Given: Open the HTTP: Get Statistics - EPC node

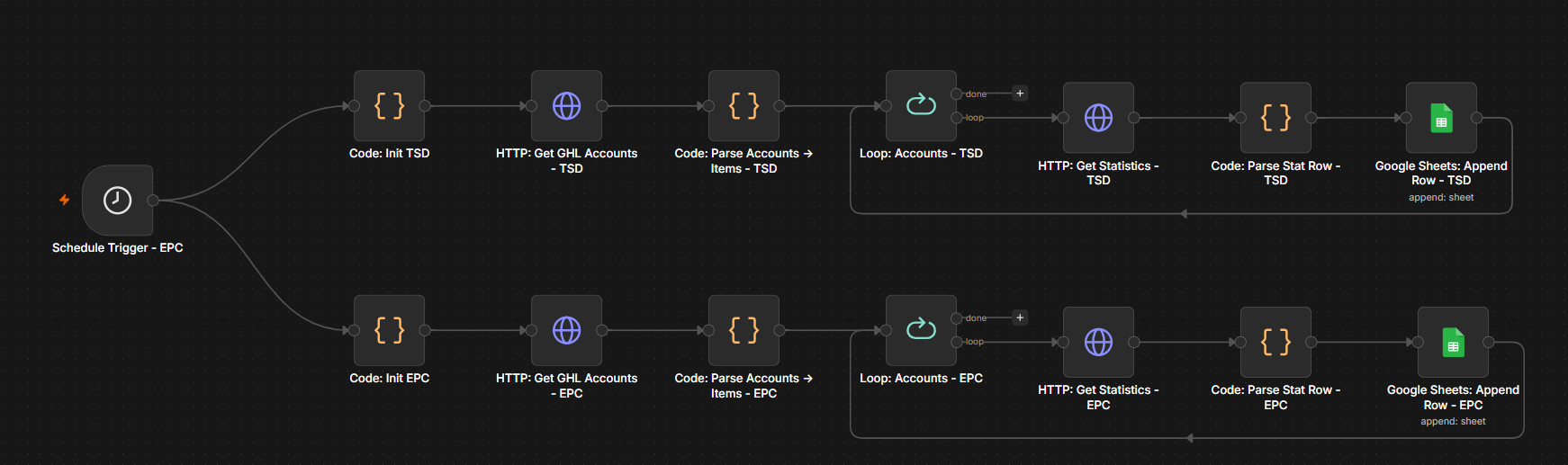Looking at the screenshot, I should pos(1098,342).
